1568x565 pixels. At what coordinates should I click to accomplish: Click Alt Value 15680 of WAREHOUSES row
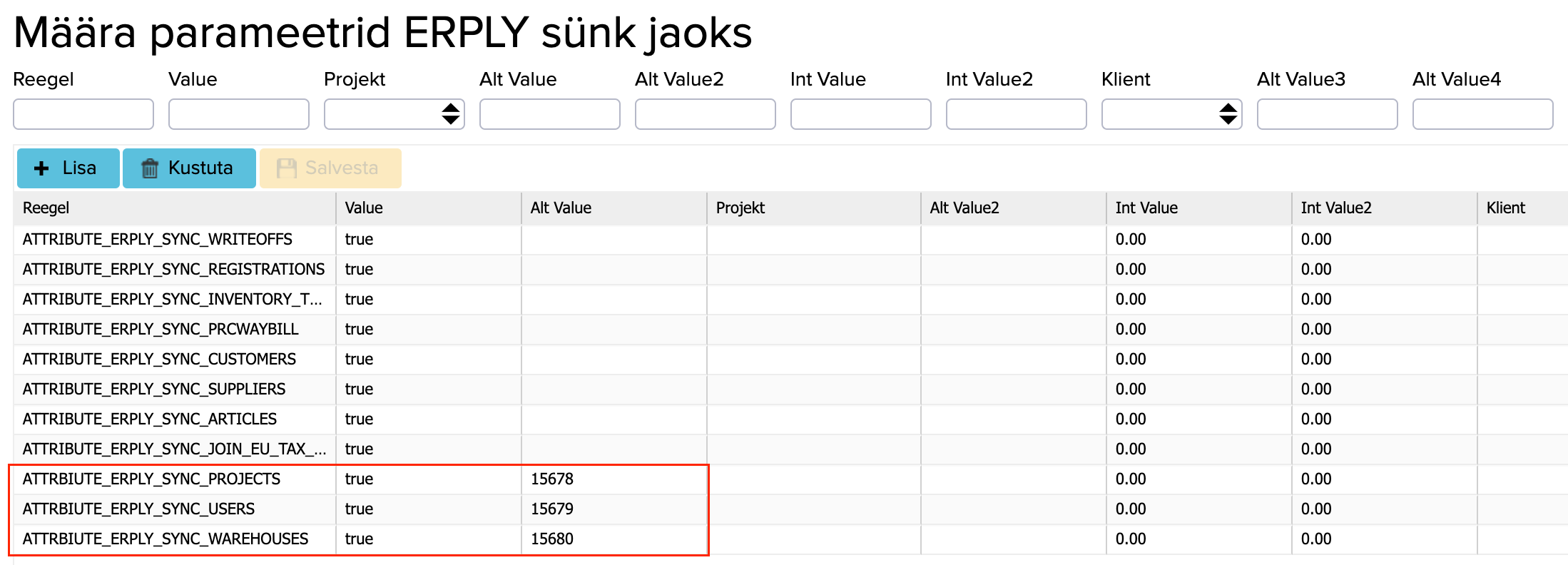(x=552, y=539)
